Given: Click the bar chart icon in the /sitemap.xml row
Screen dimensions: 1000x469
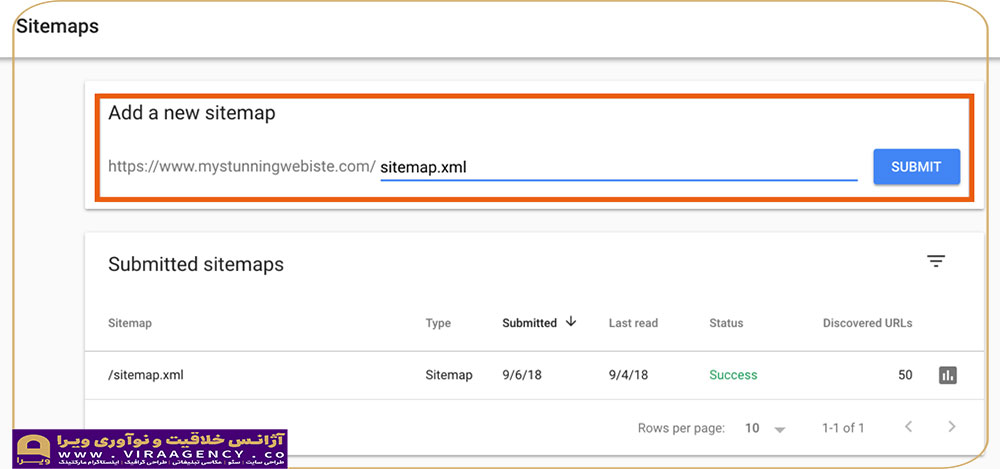Looking at the screenshot, I should [x=947, y=375].
